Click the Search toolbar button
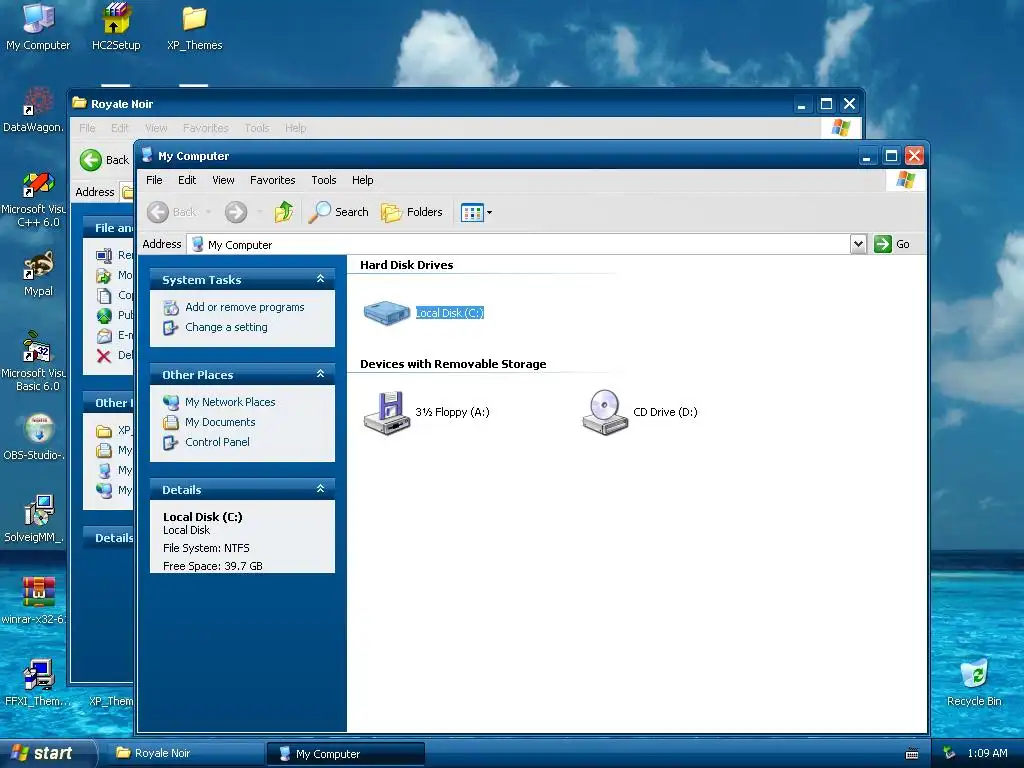Screen dimensions: 1024x768 click(338, 212)
